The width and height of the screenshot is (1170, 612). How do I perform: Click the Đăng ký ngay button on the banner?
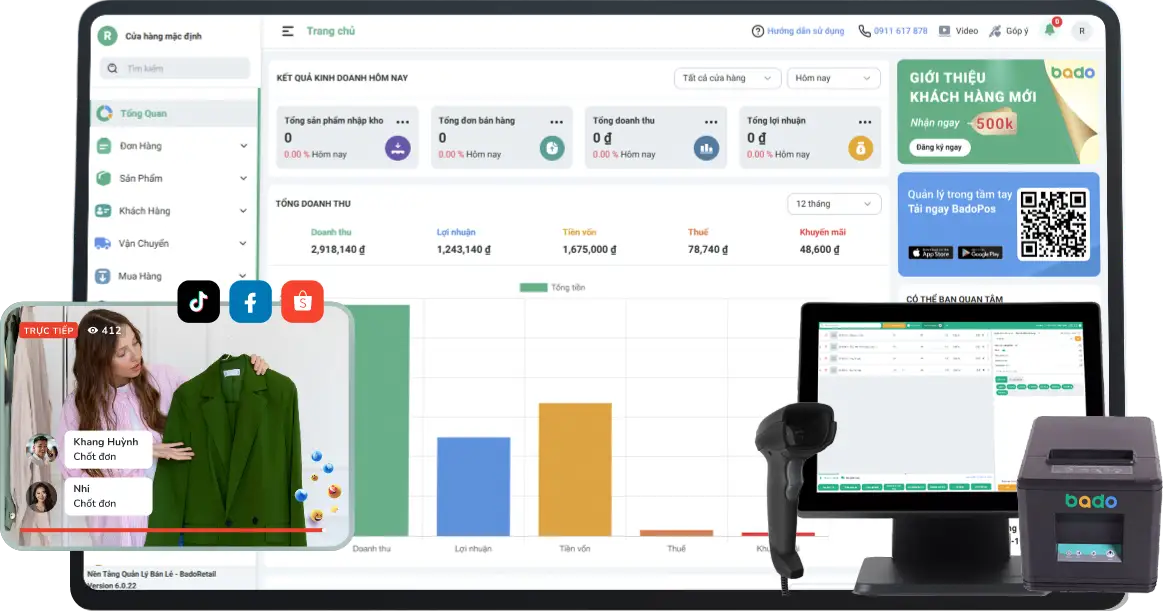[x=939, y=148]
